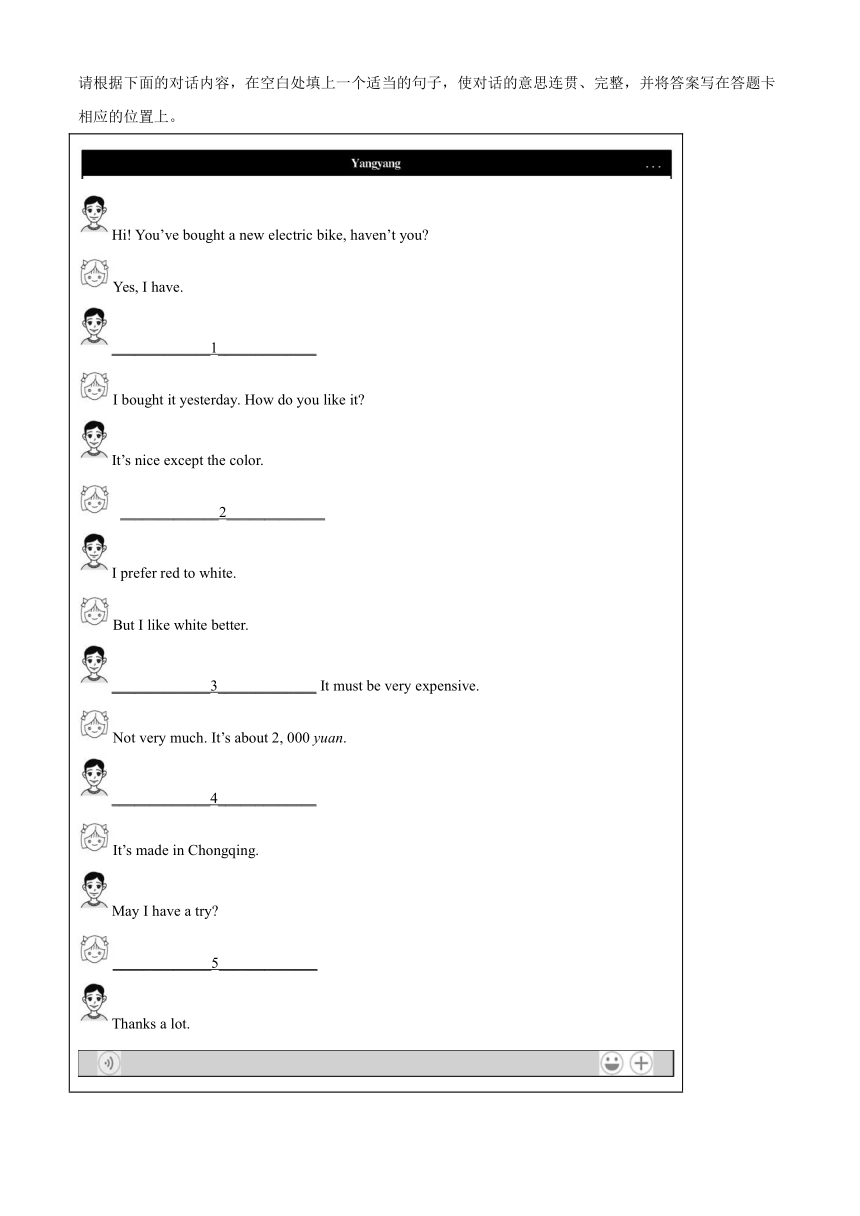Click the boy avatar beside the electric bike question
Image resolution: width=860 pixels, height=1216 pixels.
pos(94,214)
